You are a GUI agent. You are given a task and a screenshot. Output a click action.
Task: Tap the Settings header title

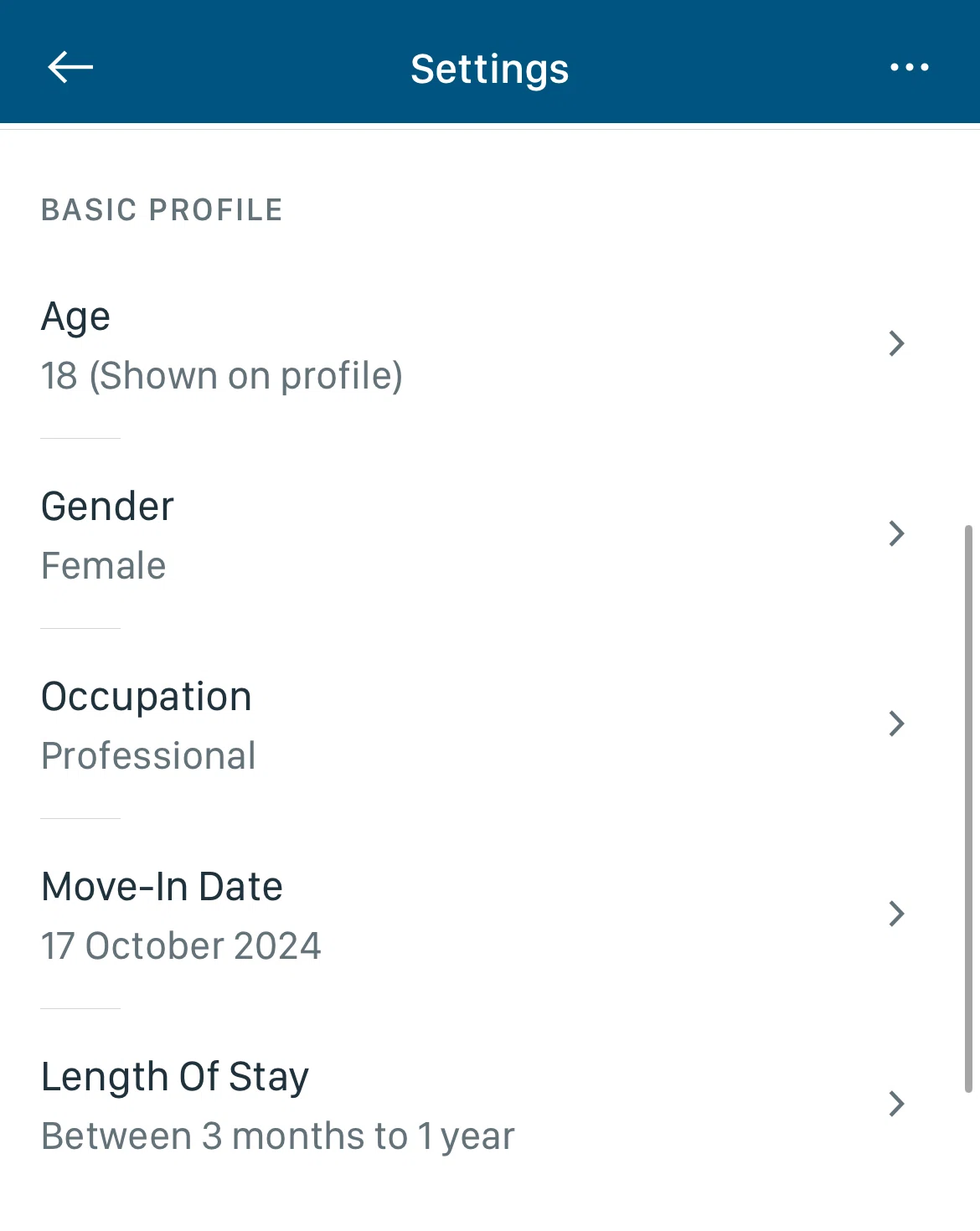pyautogui.click(x=489, y=69)
